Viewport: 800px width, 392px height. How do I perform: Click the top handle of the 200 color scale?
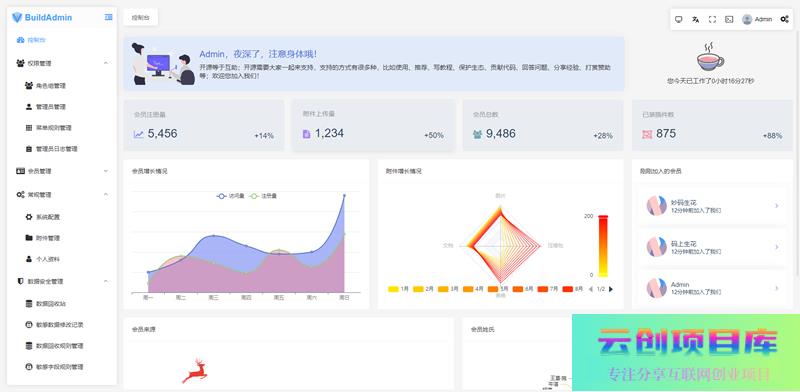coord(603,216)
